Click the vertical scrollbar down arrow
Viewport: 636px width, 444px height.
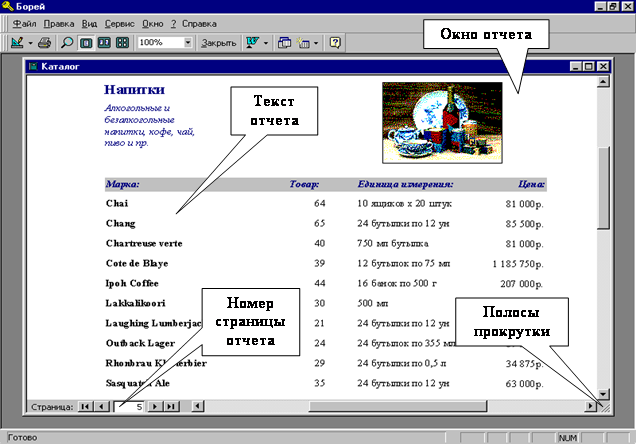602,393
